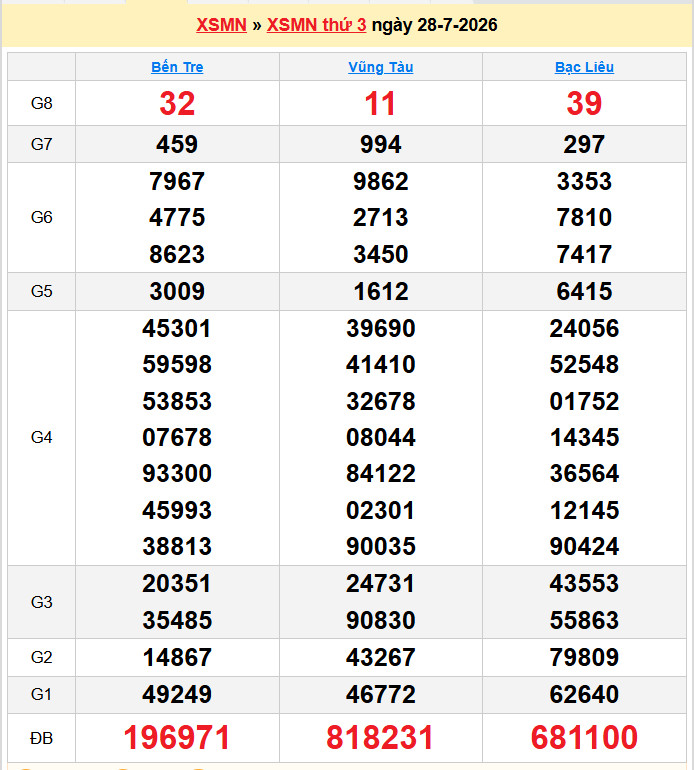The width and height of the screenshot is (694, 770).
Task: Select the G7 number 459
Action: pyautogui.click(x=177, y=144)
